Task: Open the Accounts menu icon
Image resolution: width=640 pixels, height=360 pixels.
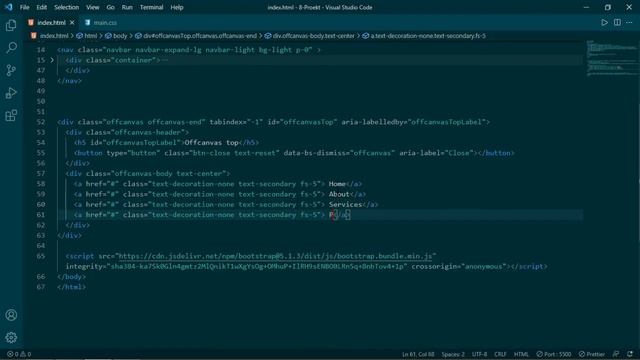Action: pos(11,315)
